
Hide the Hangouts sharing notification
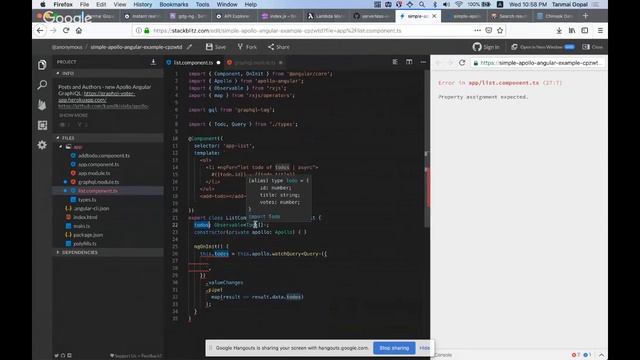pyautogui.click(x=424, y=348)
